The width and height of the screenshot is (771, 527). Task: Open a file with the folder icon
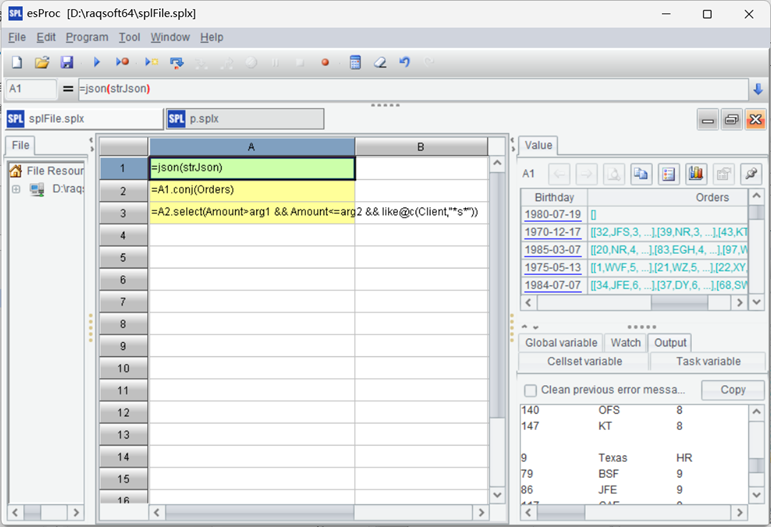click(x=42, y=62)
